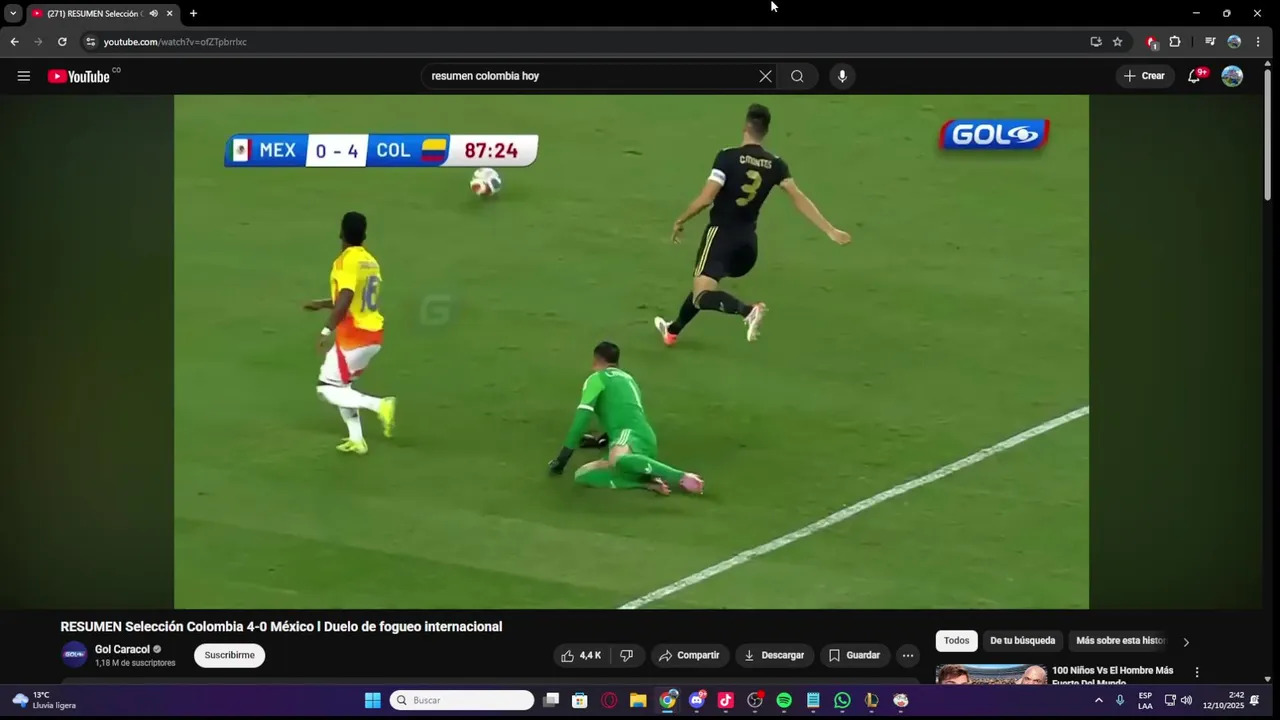This screenshot has width=1280, height=720.
Task: Show hidden system tray icons chevron
Action: (x=1098, y=700)
